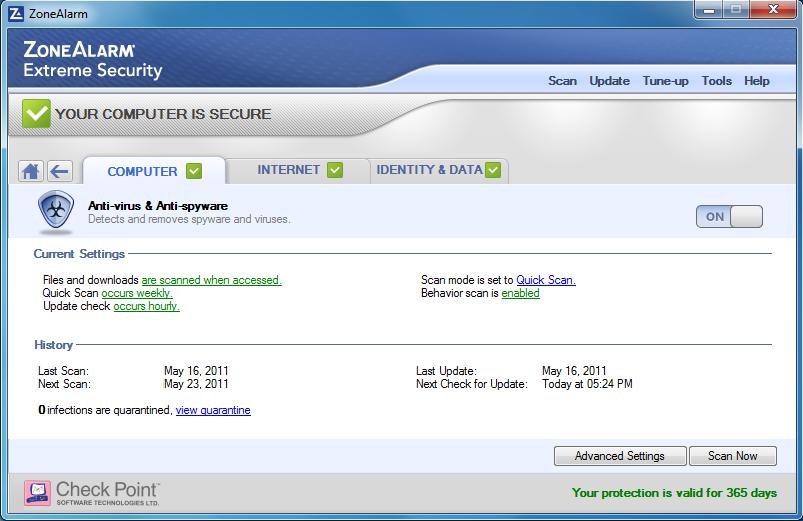Click 'occurs hourly' update check link

(x=146, y=306)
